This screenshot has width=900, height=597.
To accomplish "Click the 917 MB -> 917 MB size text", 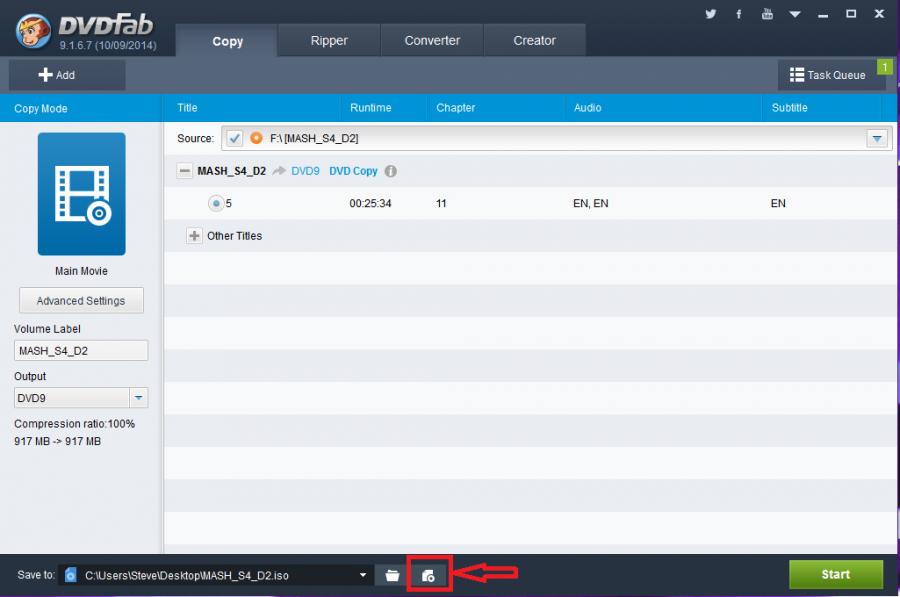I will 57,441.
